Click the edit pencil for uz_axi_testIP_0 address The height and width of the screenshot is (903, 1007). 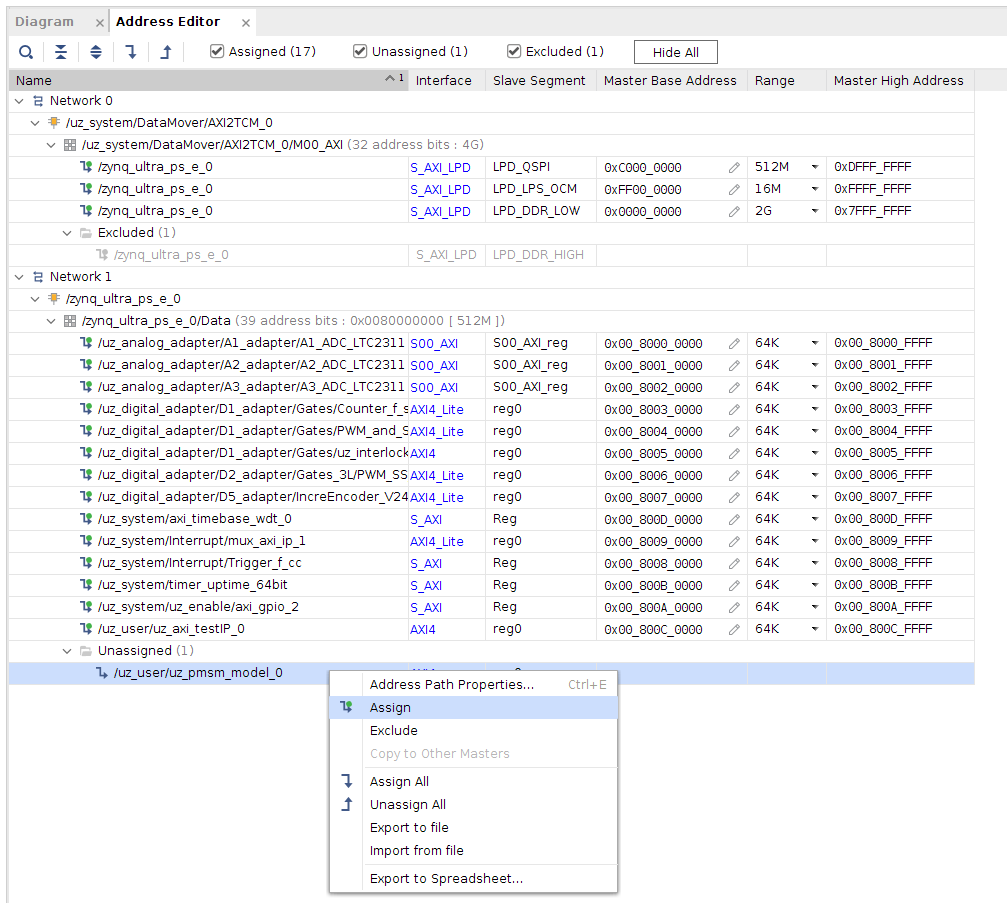click(734, 630)
